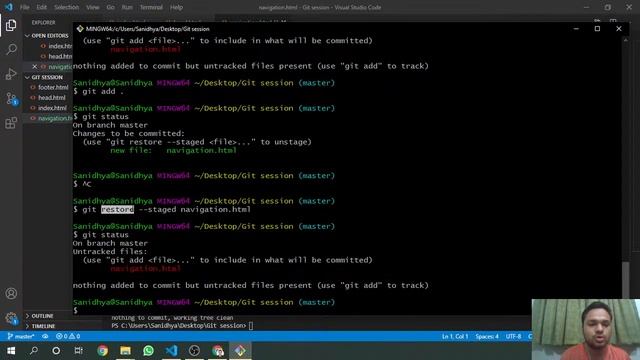640x360 pixels.
Task: Open the Manage gear icon
Action: pyautogui.click(x=11, y=318)
